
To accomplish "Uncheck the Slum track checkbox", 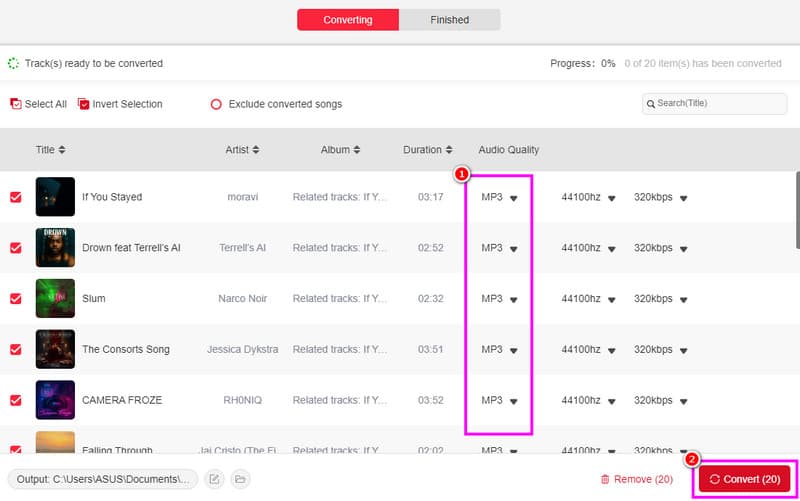I will [x=16, y=298].
